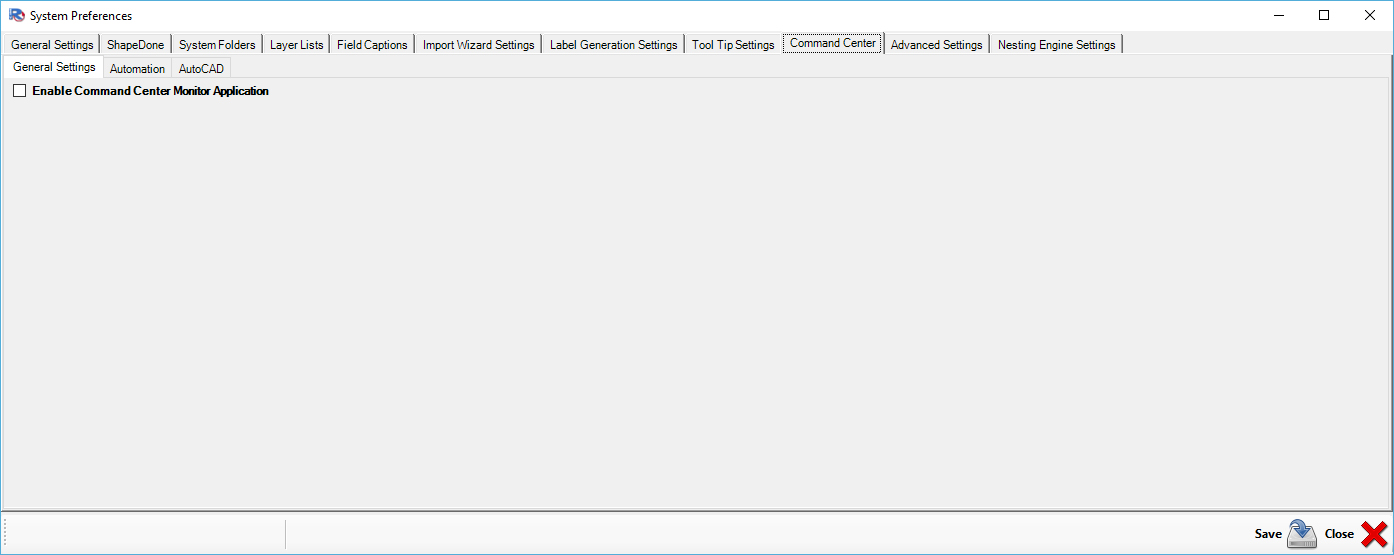Open the Automation sub-tab

pos(137,69)
